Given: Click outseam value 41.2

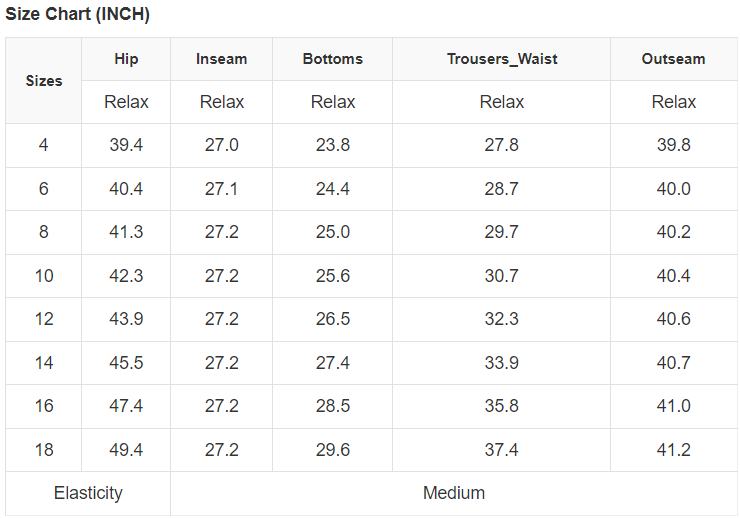Looking at the screenshot, I should pyautogui.click(x=673, y=450).
